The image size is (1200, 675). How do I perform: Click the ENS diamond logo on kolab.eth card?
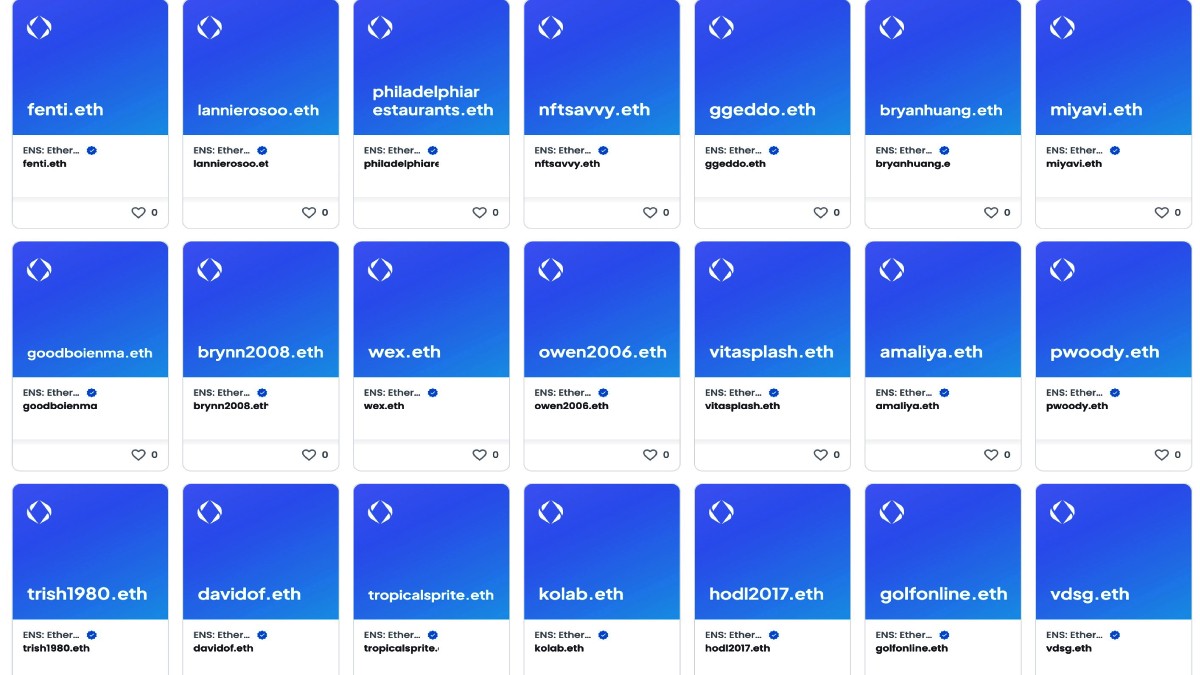click(x=550, y=511)
